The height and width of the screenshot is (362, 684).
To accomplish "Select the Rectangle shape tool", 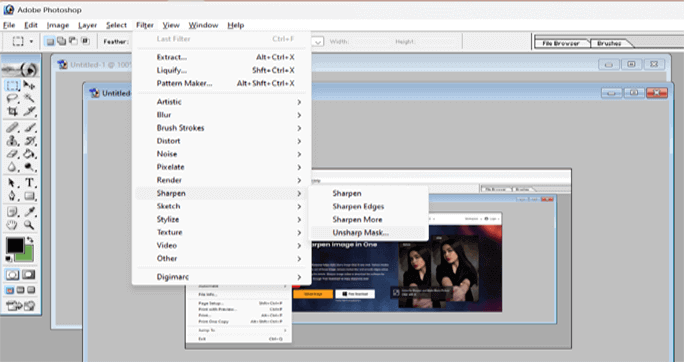I will 29,196.
